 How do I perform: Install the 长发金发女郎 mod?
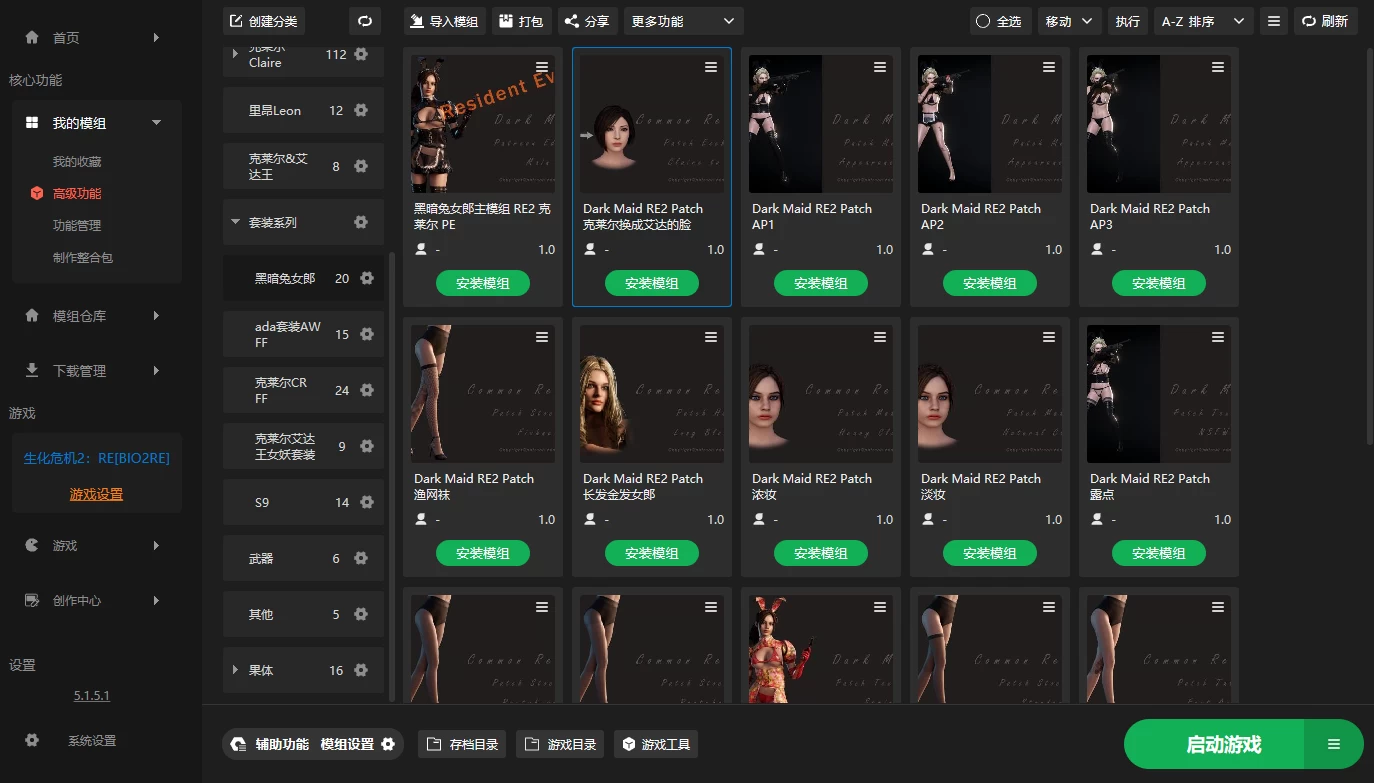point(651,553)
